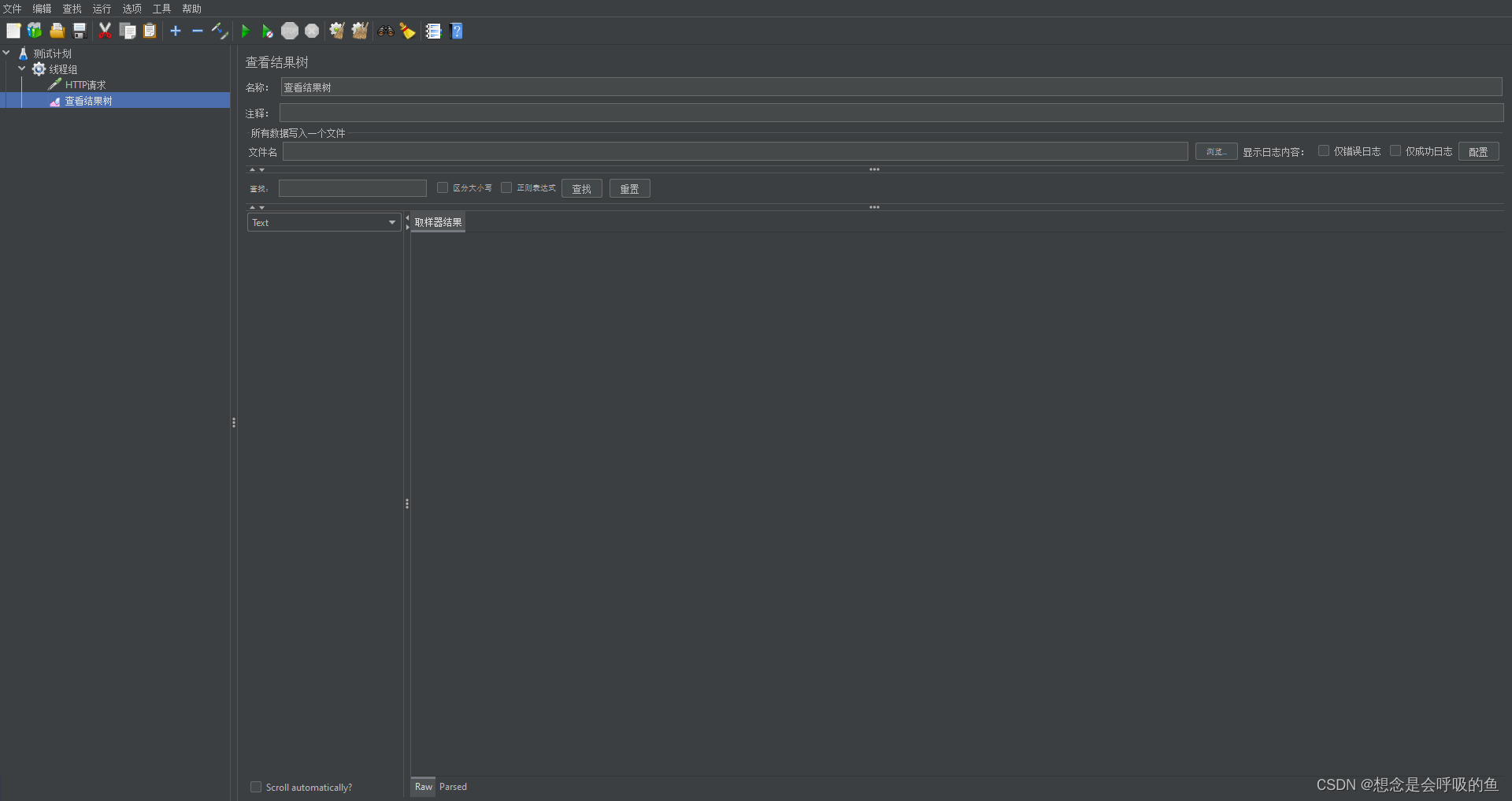The image size is (1512, 801).
Task: Click collapse arrows above Text dropdown
Action: coord(258,207)
